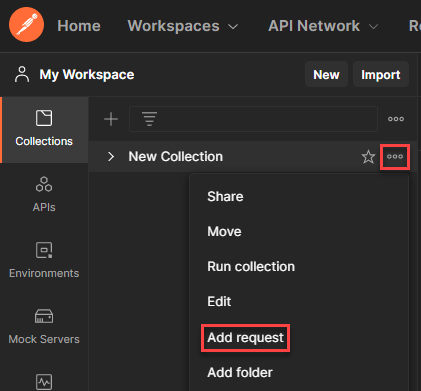The height and width of the screenshot is (391, 421).
Task: Focus the collections filter input field
Action: 253,119
